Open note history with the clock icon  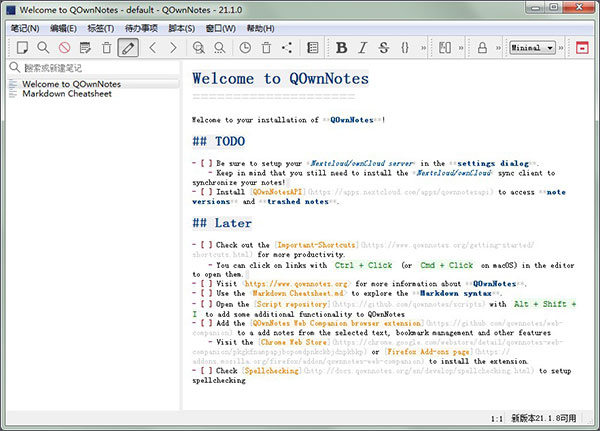click(x=245, y=47)
